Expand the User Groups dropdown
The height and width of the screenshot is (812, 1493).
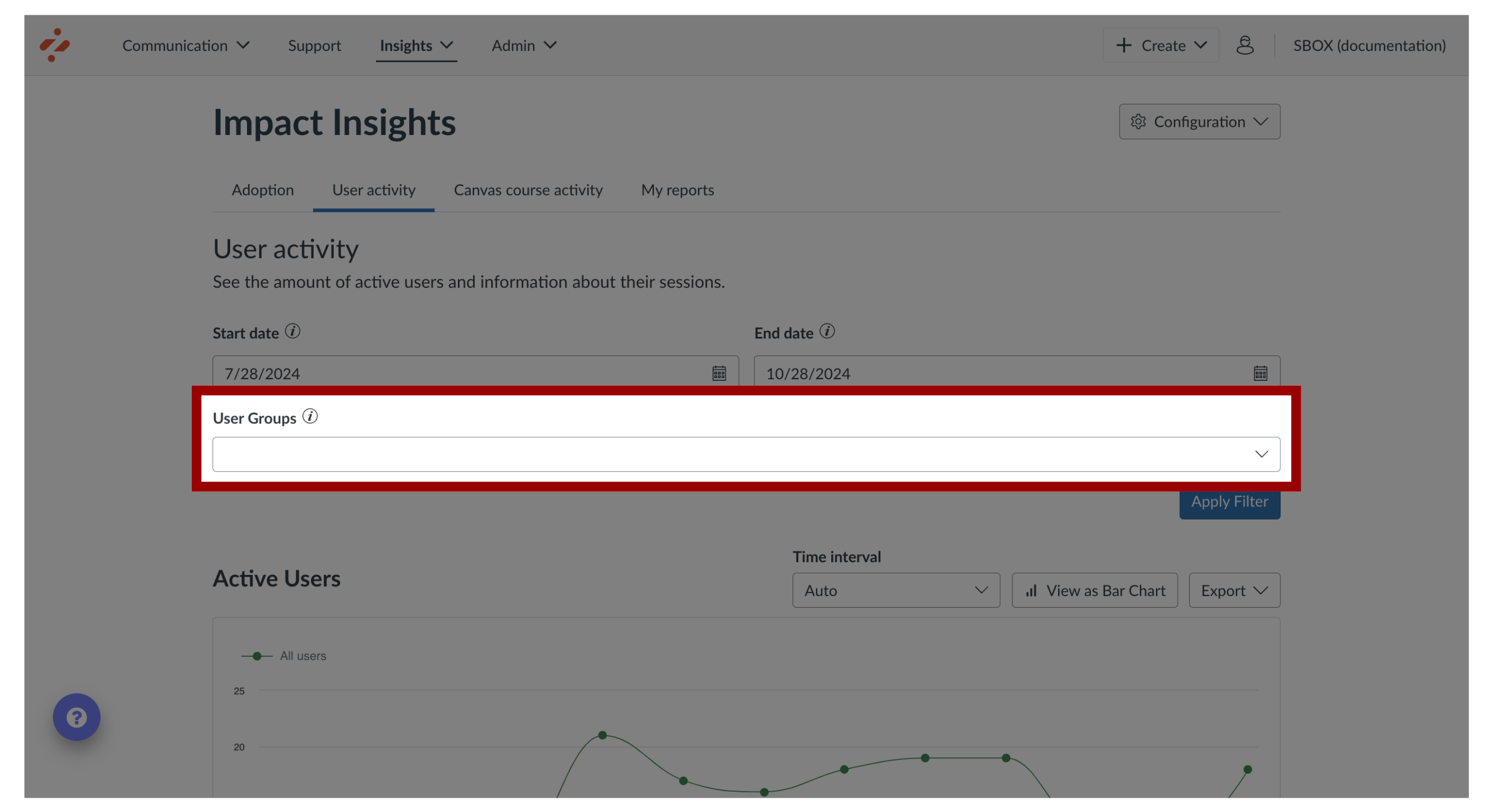[x=1261, y=454]
